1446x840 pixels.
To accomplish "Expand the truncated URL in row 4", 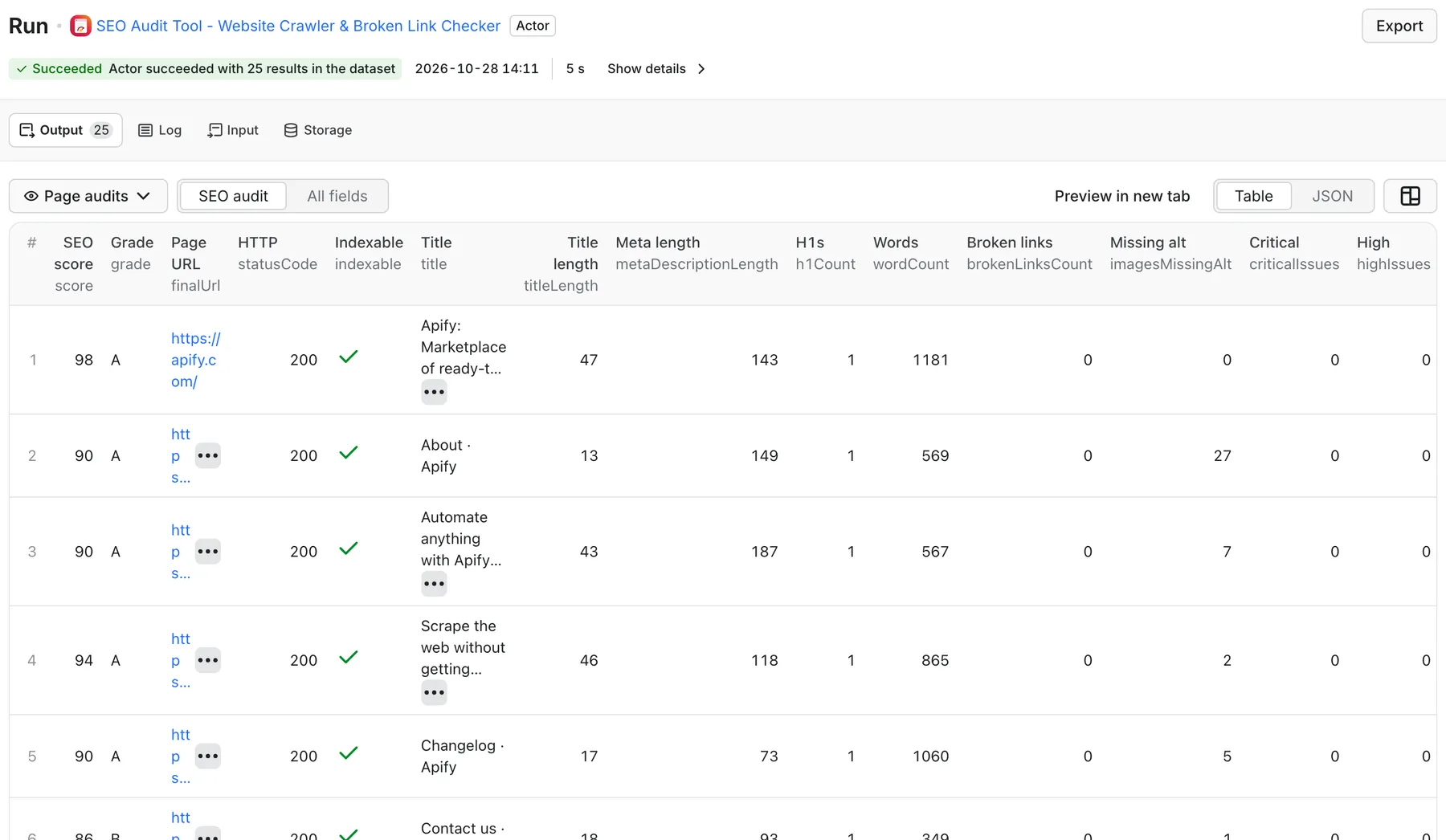I will click(207, 660).
